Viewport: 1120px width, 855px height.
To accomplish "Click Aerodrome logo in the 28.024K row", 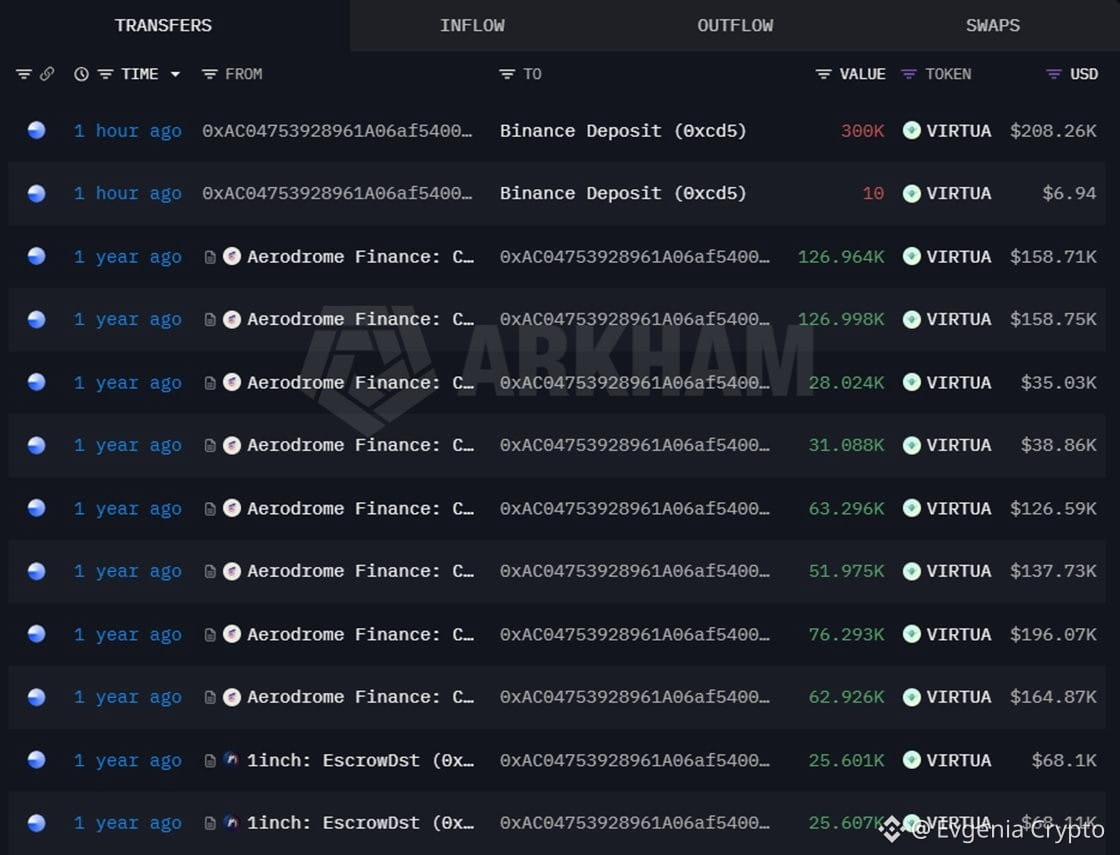I will pyautogui.click(x=232, y=382).
